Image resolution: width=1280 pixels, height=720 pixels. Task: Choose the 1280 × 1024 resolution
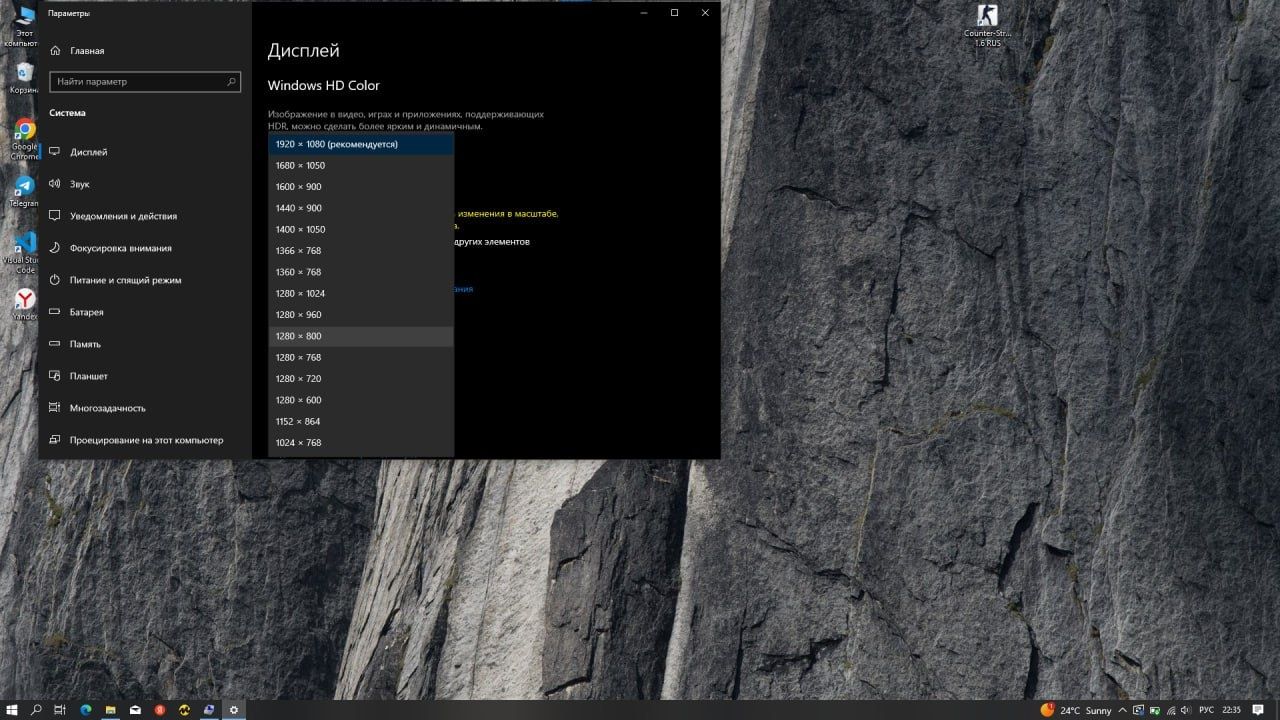coord(361,294)
